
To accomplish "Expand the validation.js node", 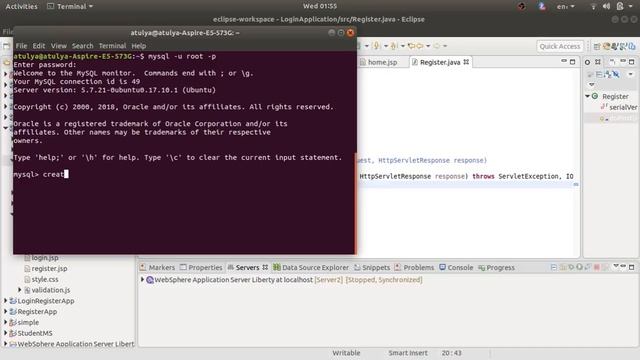I will [20, 290].
